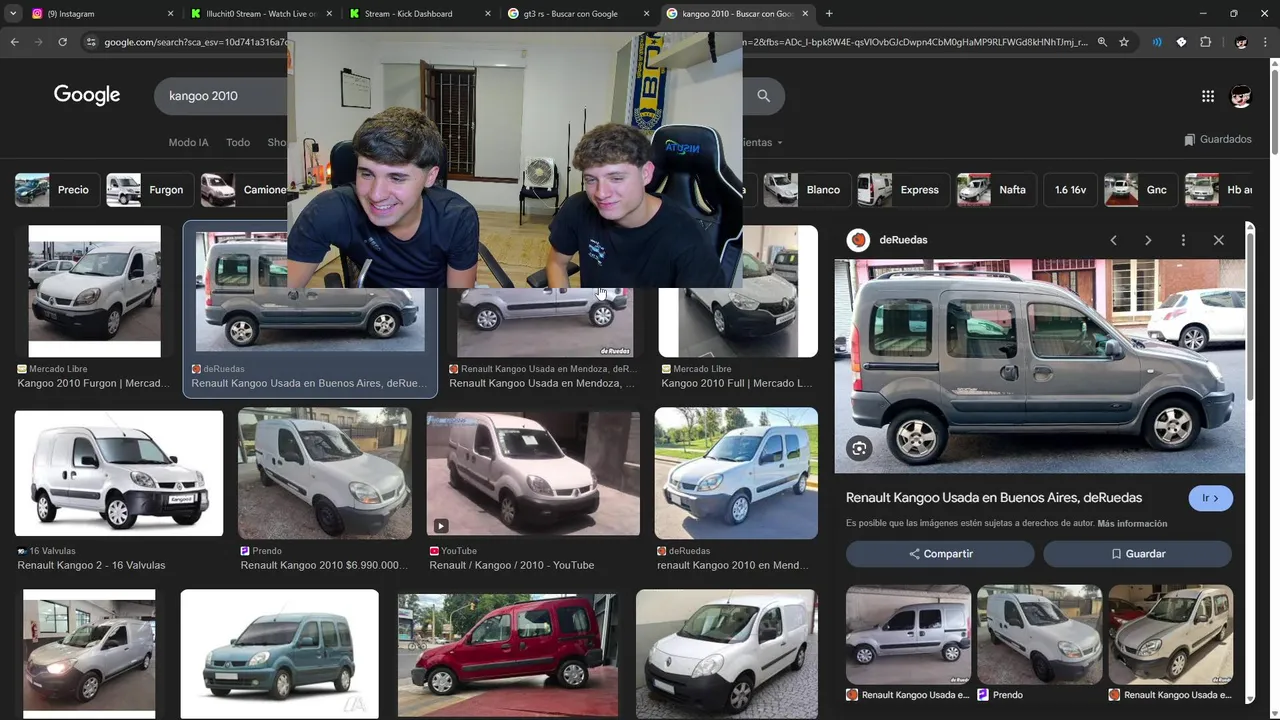Switch to gt3 rs Google search tab
The height and width of the screenshot is (720, 1280).
[580, 14]
